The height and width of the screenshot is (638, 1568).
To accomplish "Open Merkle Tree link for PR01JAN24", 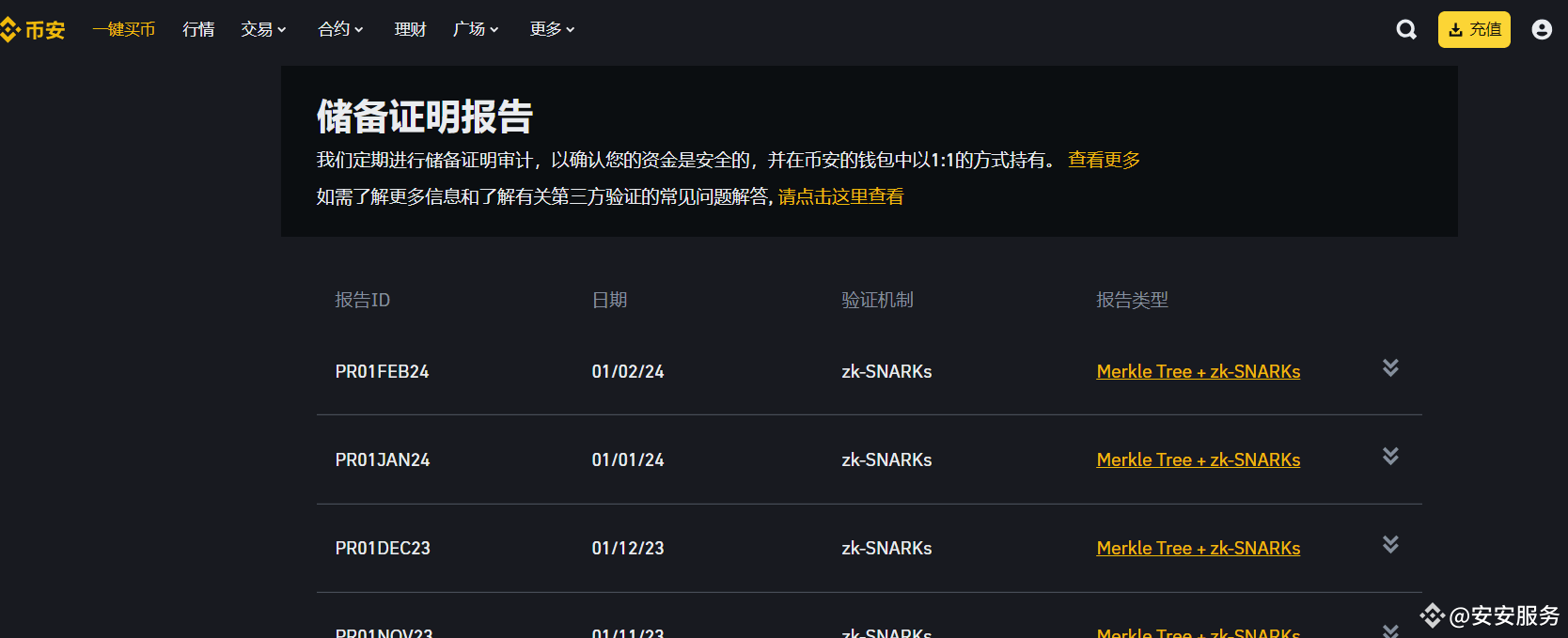I will point(1198,460).
